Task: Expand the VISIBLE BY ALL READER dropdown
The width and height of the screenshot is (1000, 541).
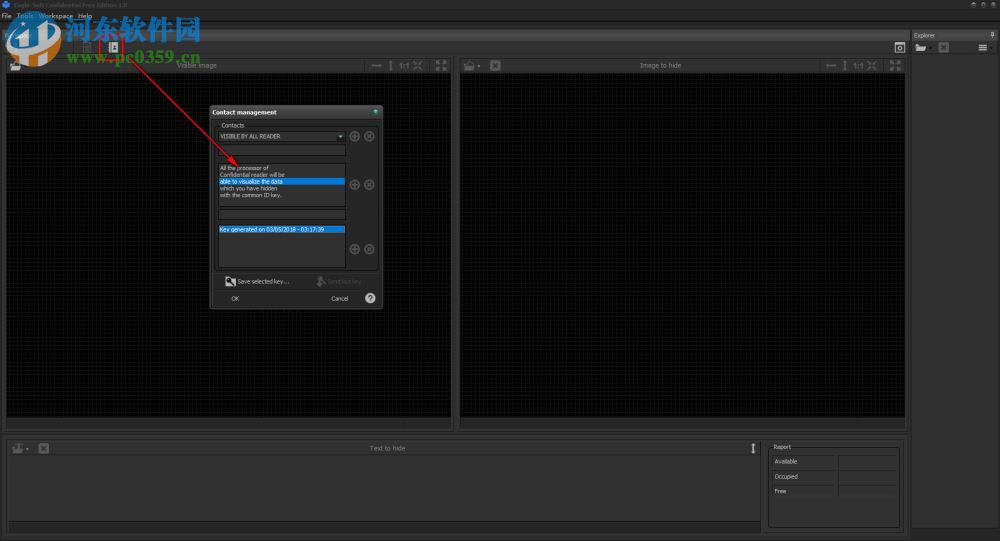Action: point(340,136)
